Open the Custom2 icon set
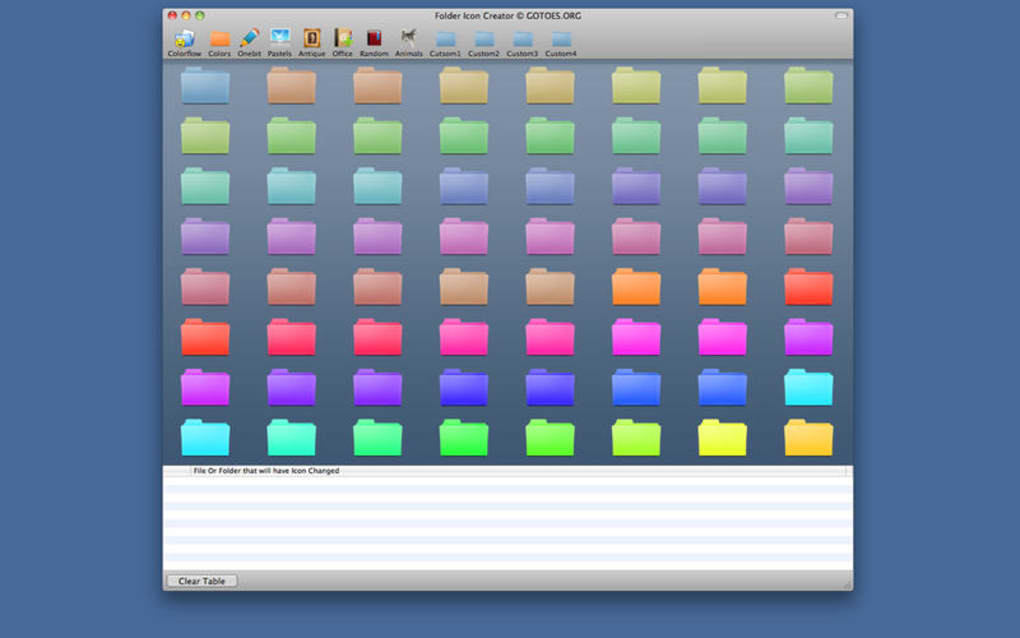1020x638 pixels. click(x=483, y=38)
